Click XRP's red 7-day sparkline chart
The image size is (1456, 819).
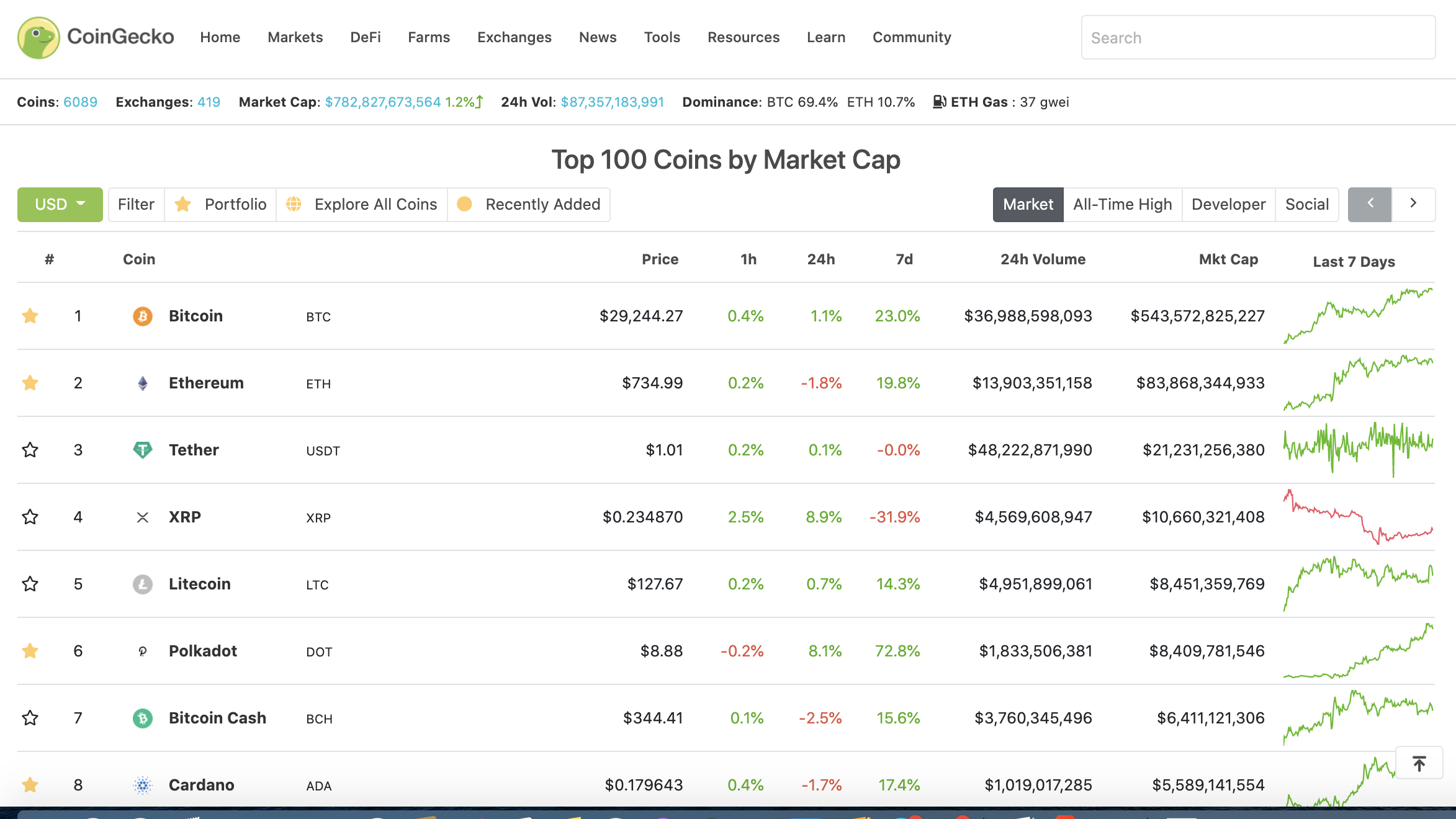(x=1359, y=517)
